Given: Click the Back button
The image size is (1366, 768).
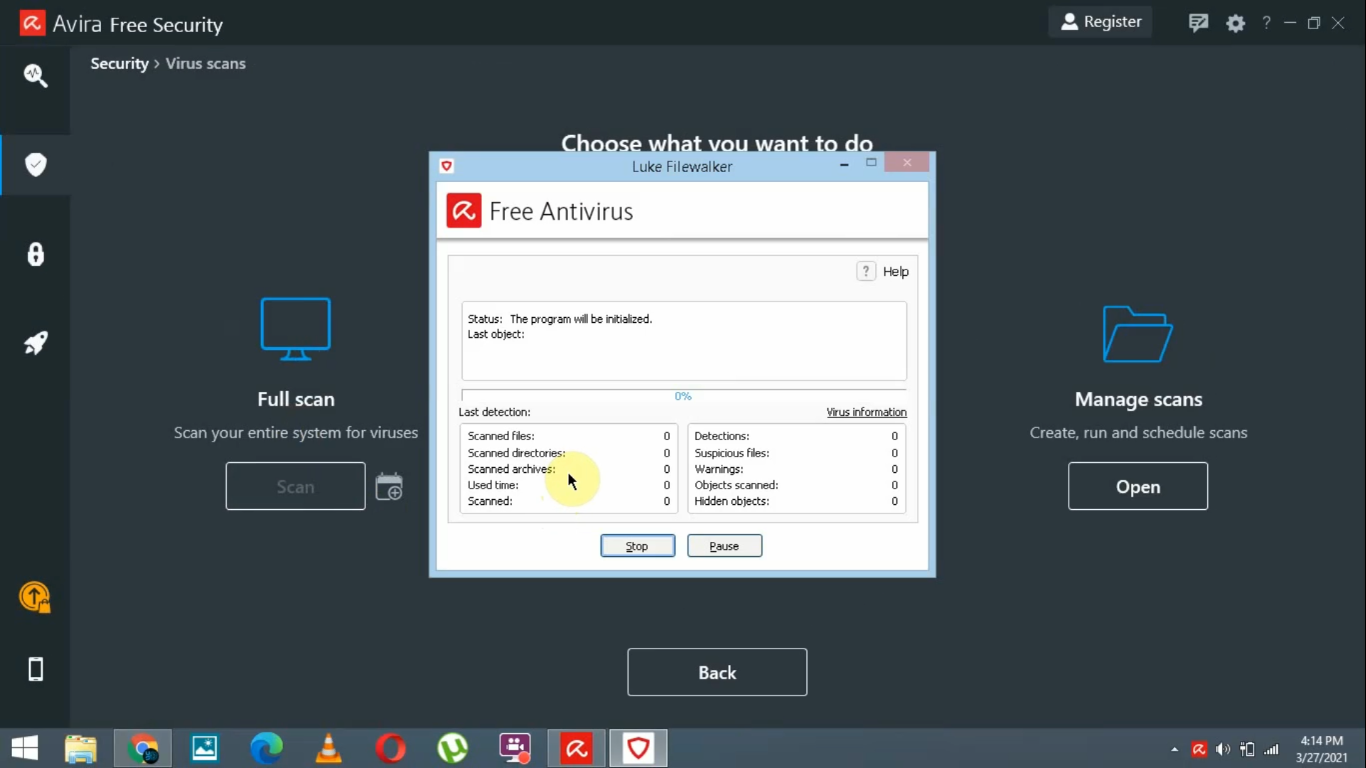Looking at the screenshot, I should click(x=717, y=672).
